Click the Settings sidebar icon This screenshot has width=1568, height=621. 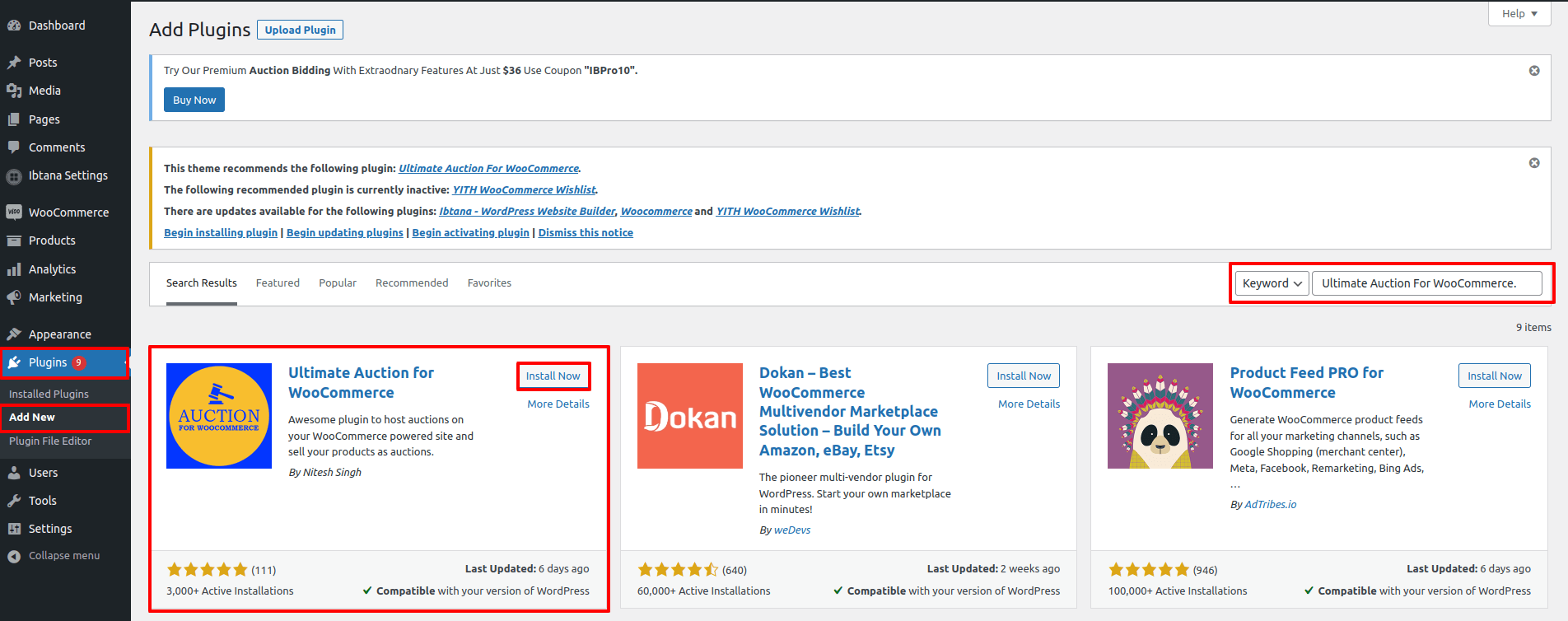[14, 529]
